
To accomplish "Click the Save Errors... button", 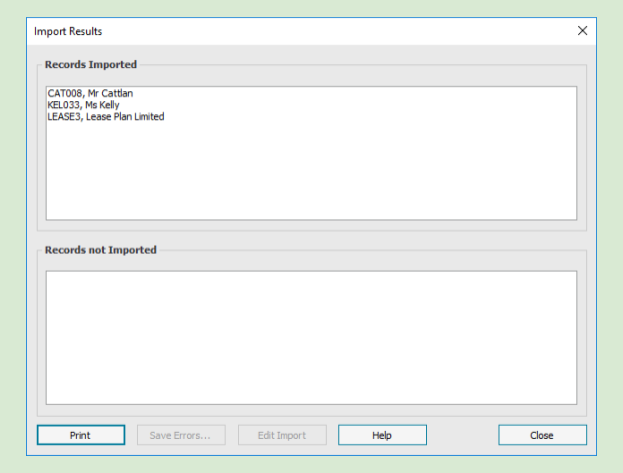I will 181,435.
